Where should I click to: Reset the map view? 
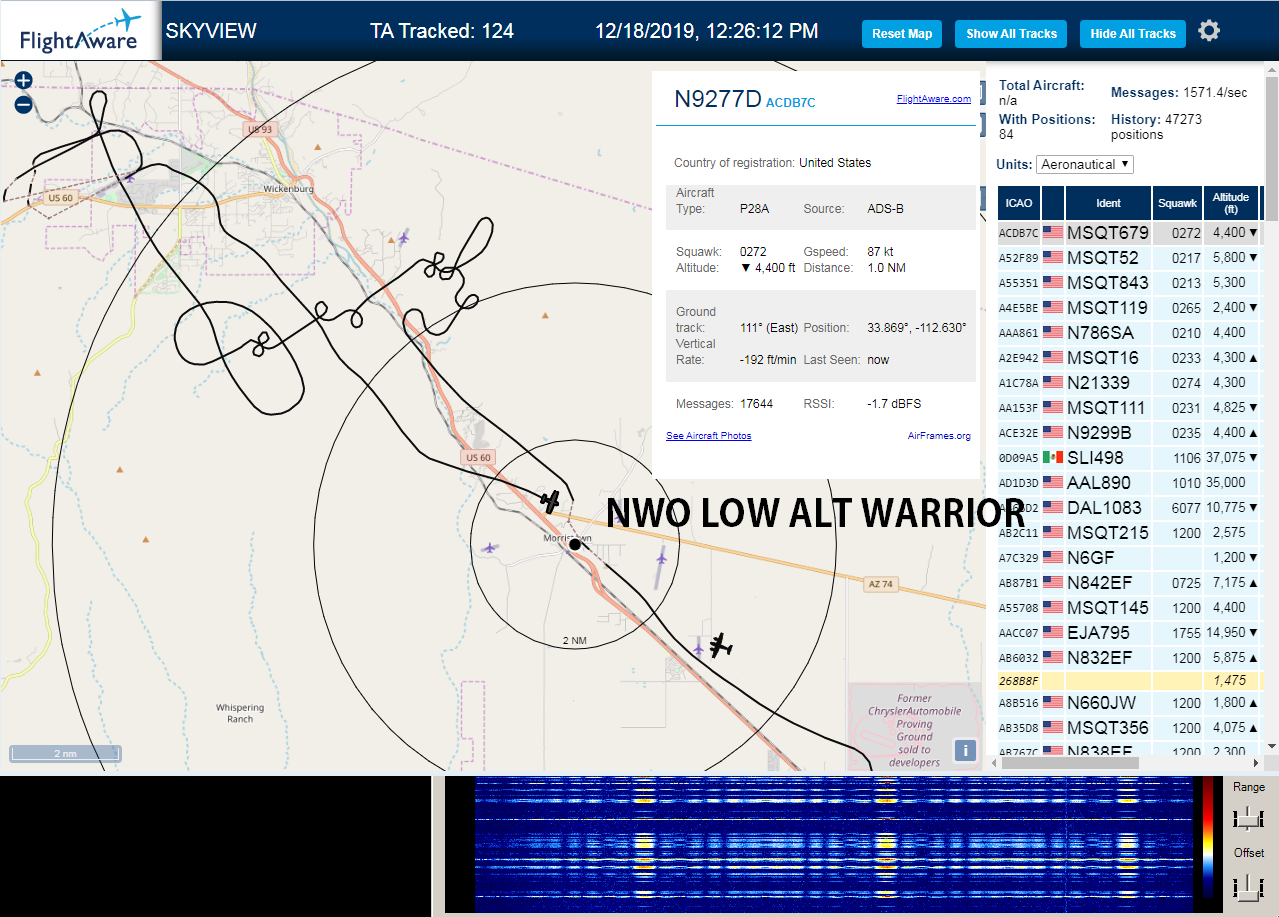pyautogui.click(x=902, y=33)
